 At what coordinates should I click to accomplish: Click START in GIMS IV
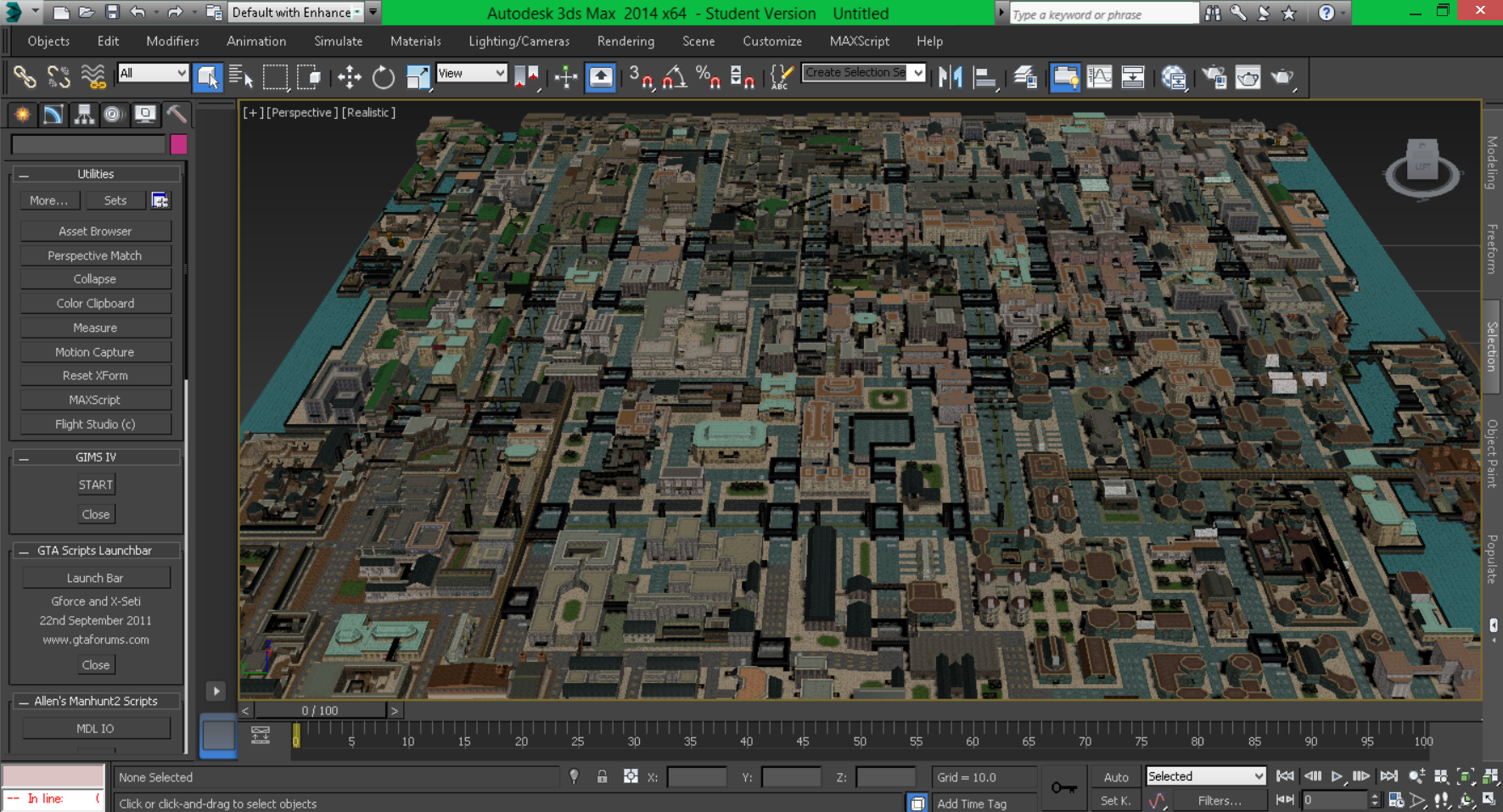click(95, 484)
